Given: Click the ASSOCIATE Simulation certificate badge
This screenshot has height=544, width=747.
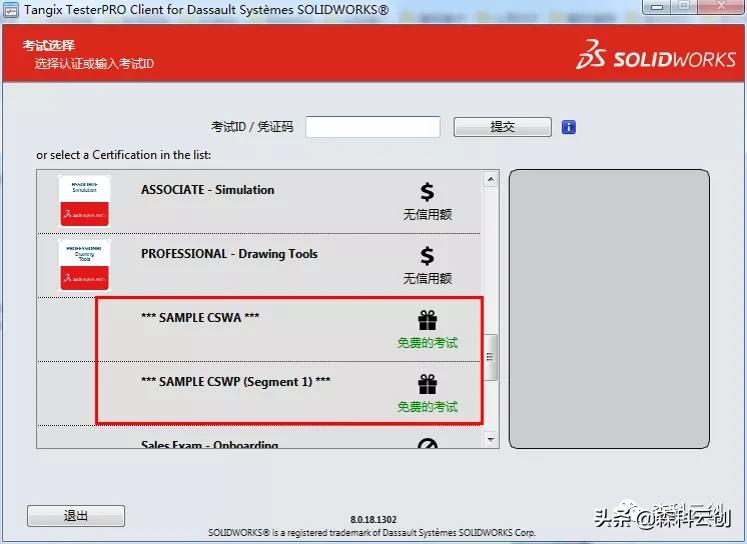Looking at the screenshot, I should pyautogui.click(x=84, y=201).
